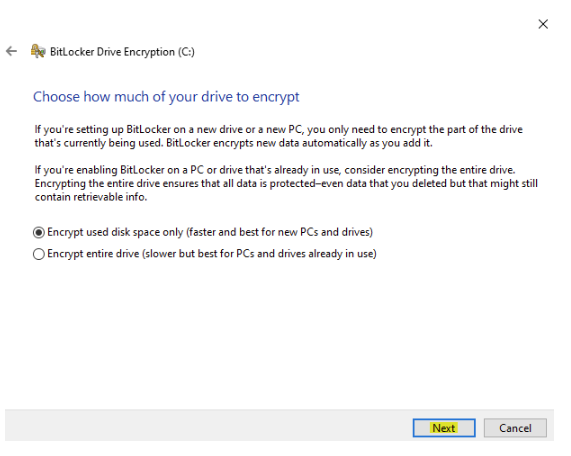571x456 pixels.
Task: Click the 'Encrypt entire drive' label text
Action: pyautogui.click(x=93, y=253)
